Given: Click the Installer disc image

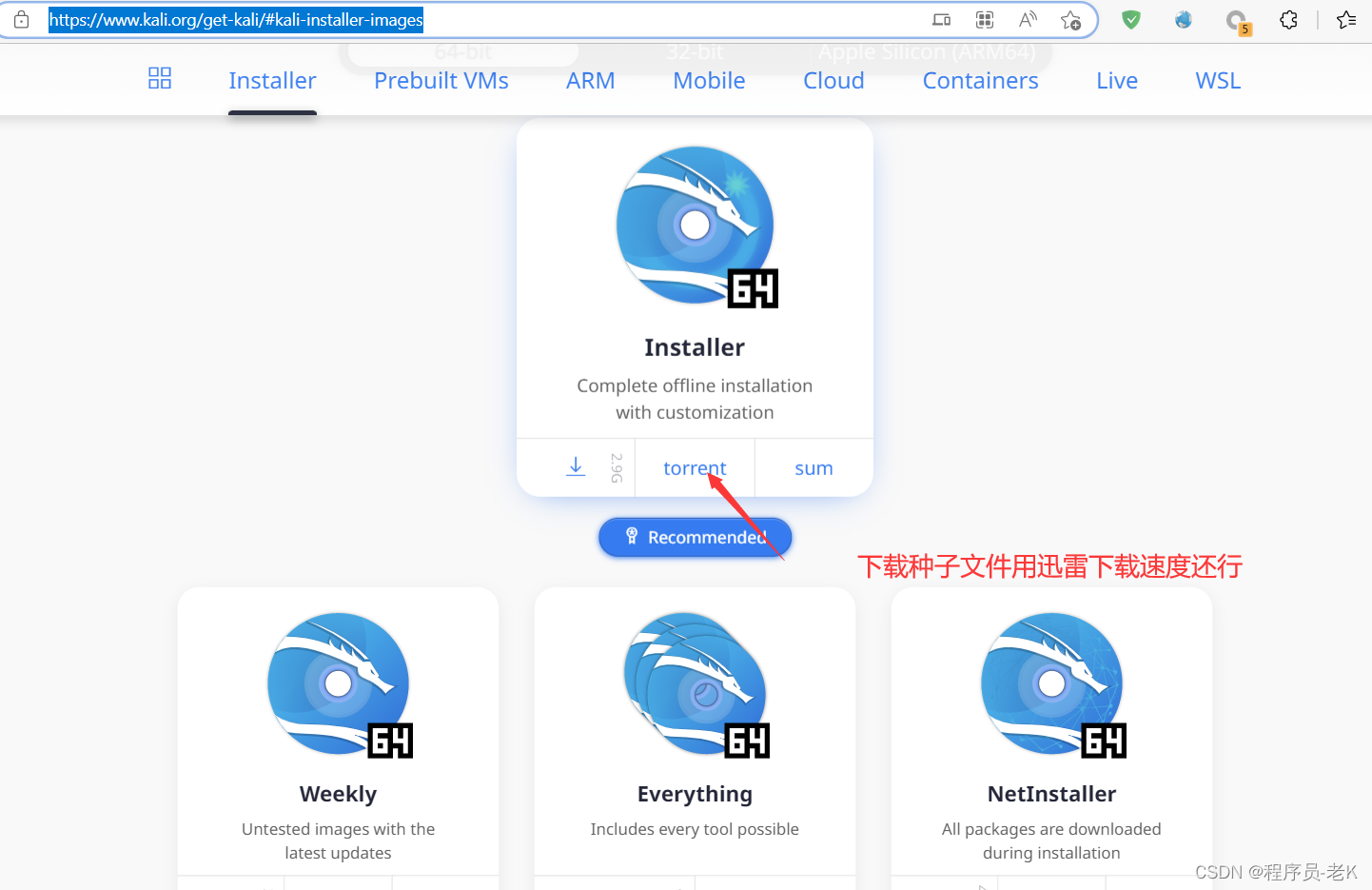Looking at the screenshot, I should [x=696, y=227].
